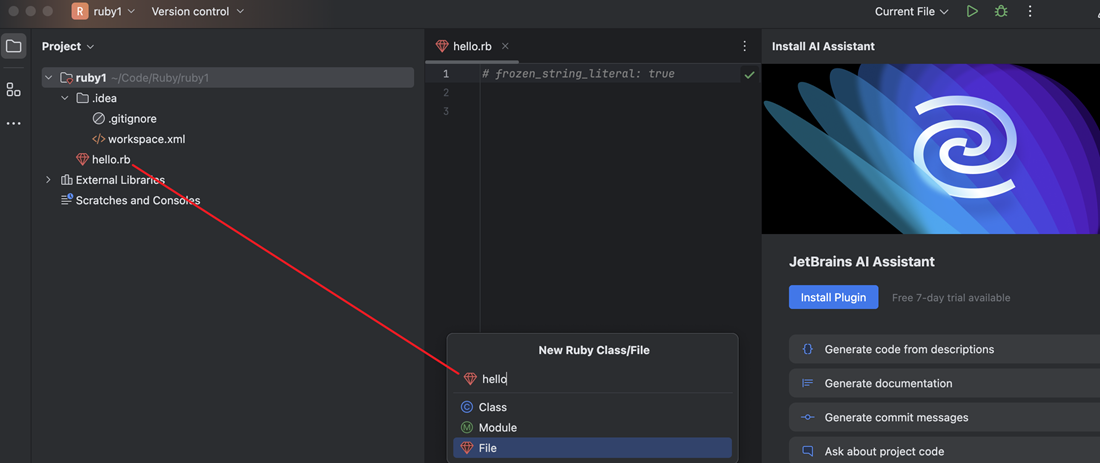Select the hello.rb editor tab
The height and width of the screenshot is (463, 1100).
(472, 46)
